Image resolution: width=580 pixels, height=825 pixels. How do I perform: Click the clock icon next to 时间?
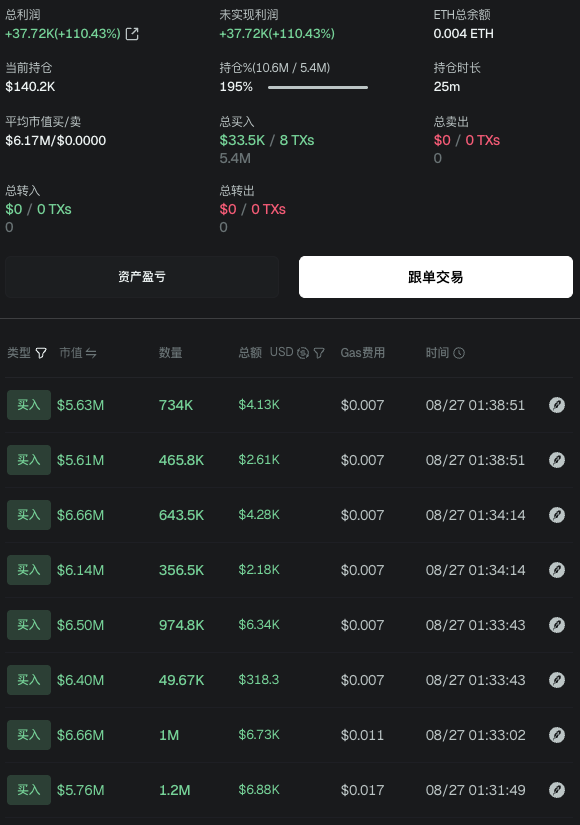tap(459, 353)
